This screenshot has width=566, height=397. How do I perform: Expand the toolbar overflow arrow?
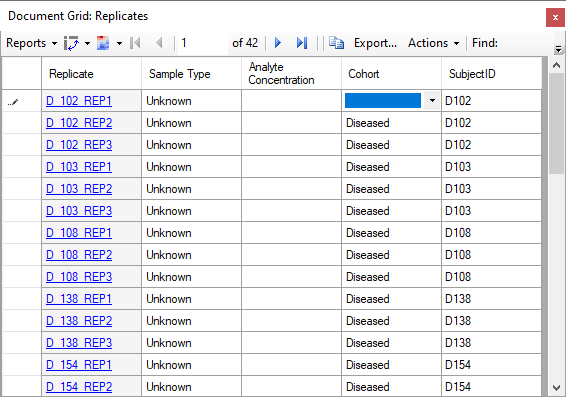558,49
